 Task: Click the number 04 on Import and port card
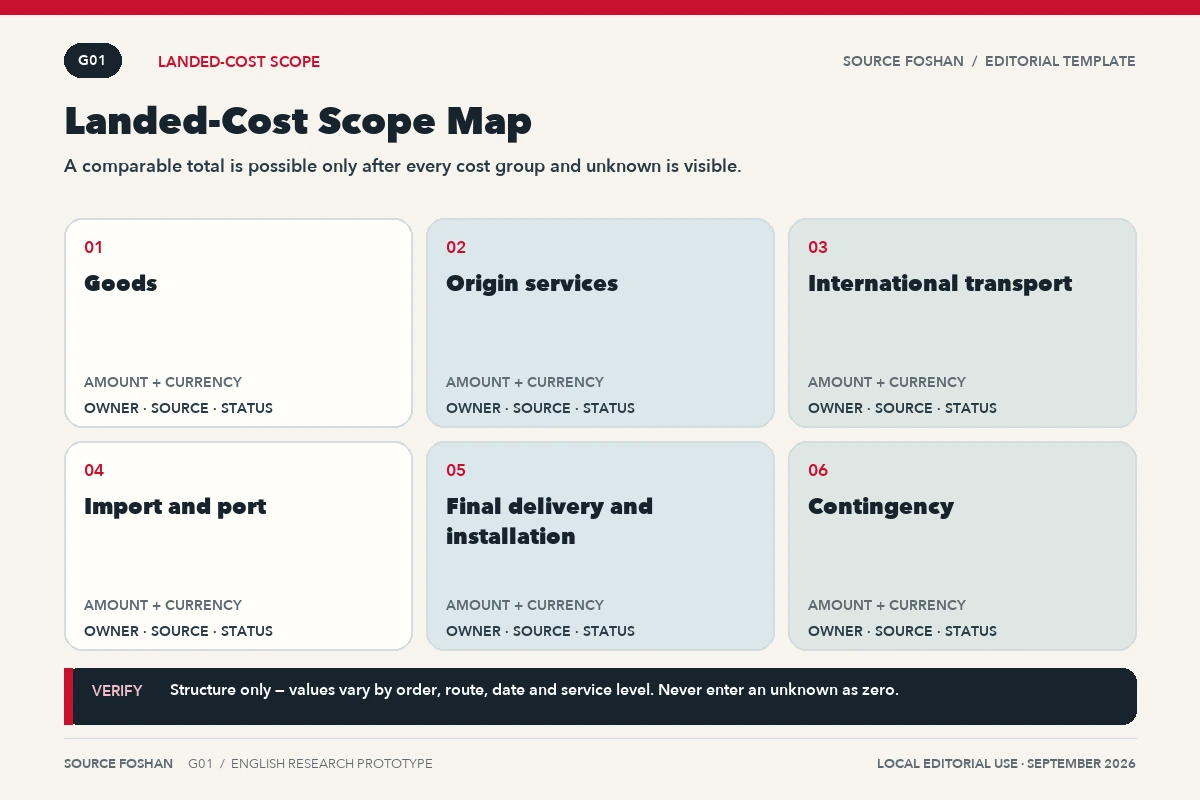(x=94, y=470)
